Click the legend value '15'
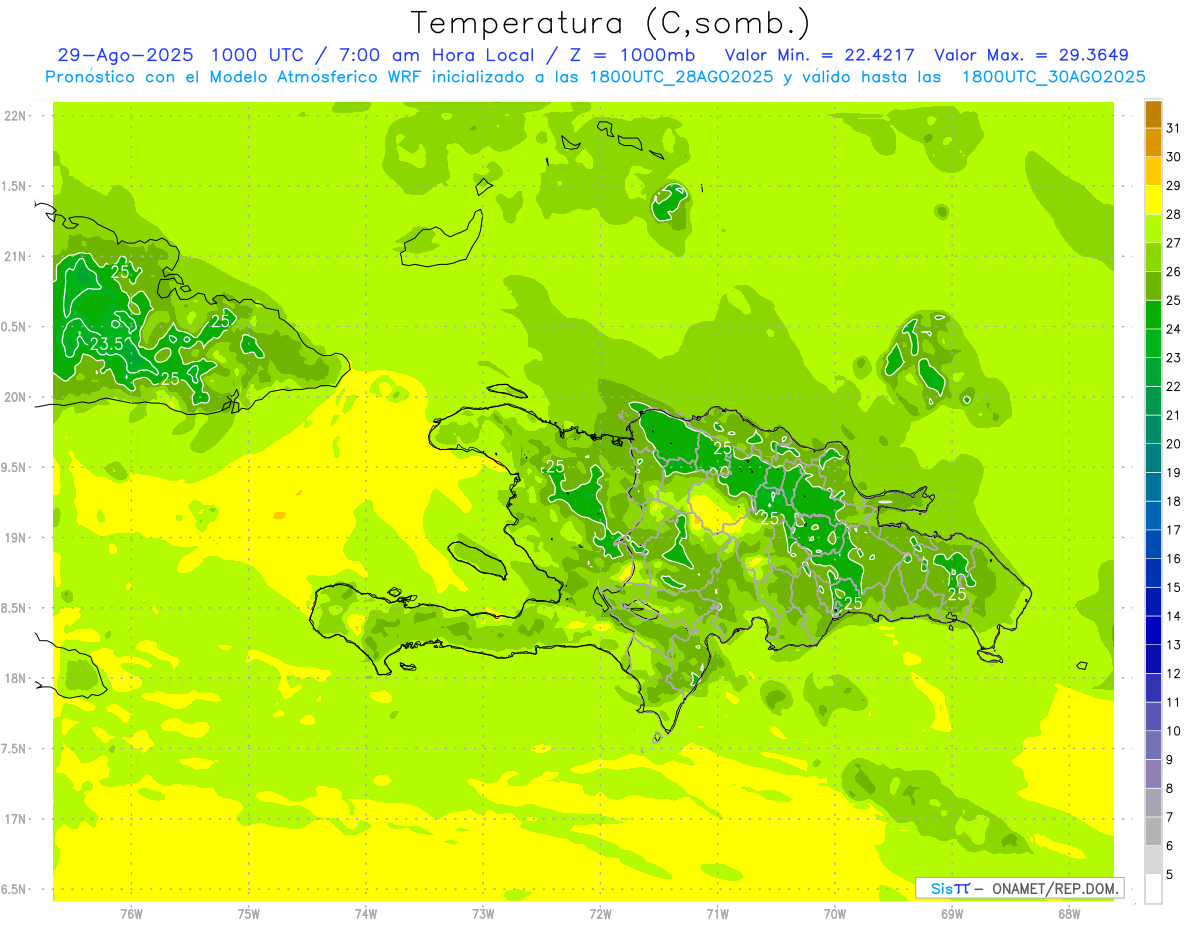The image size is (1200, 927). pos(1174,587)
